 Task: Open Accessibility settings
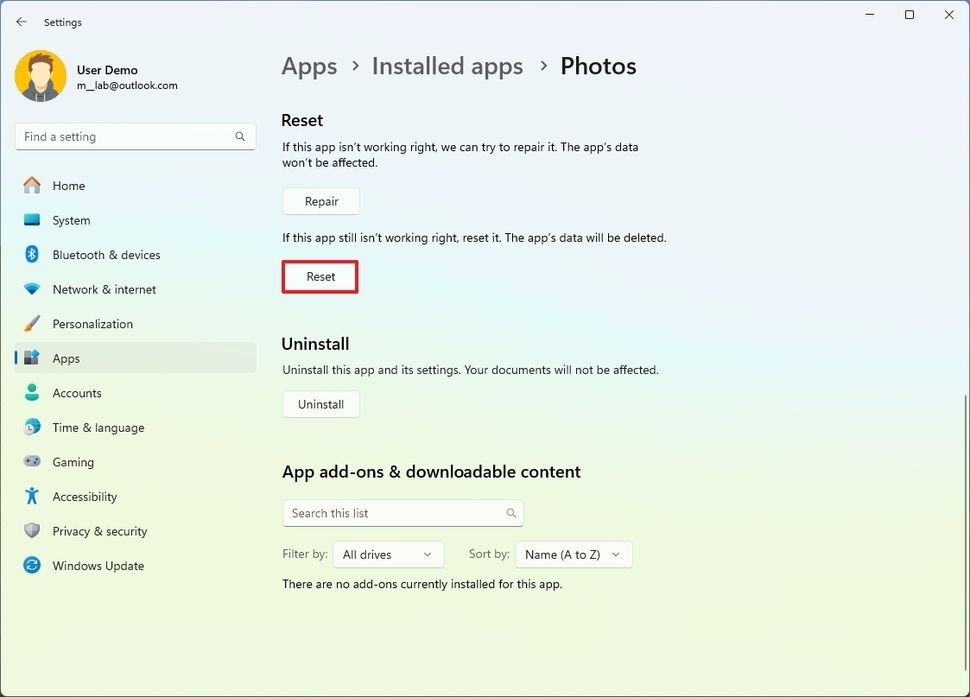point(135,497)
